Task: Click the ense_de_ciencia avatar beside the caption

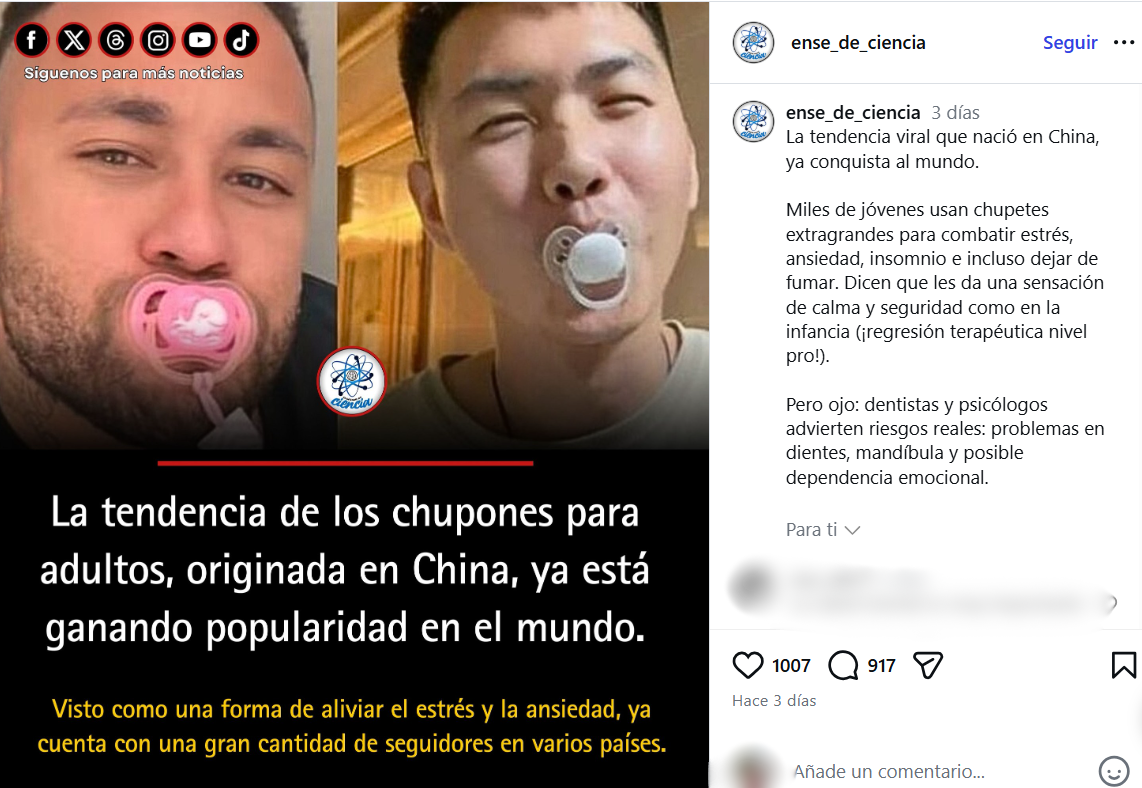Action: click(753, 121)
